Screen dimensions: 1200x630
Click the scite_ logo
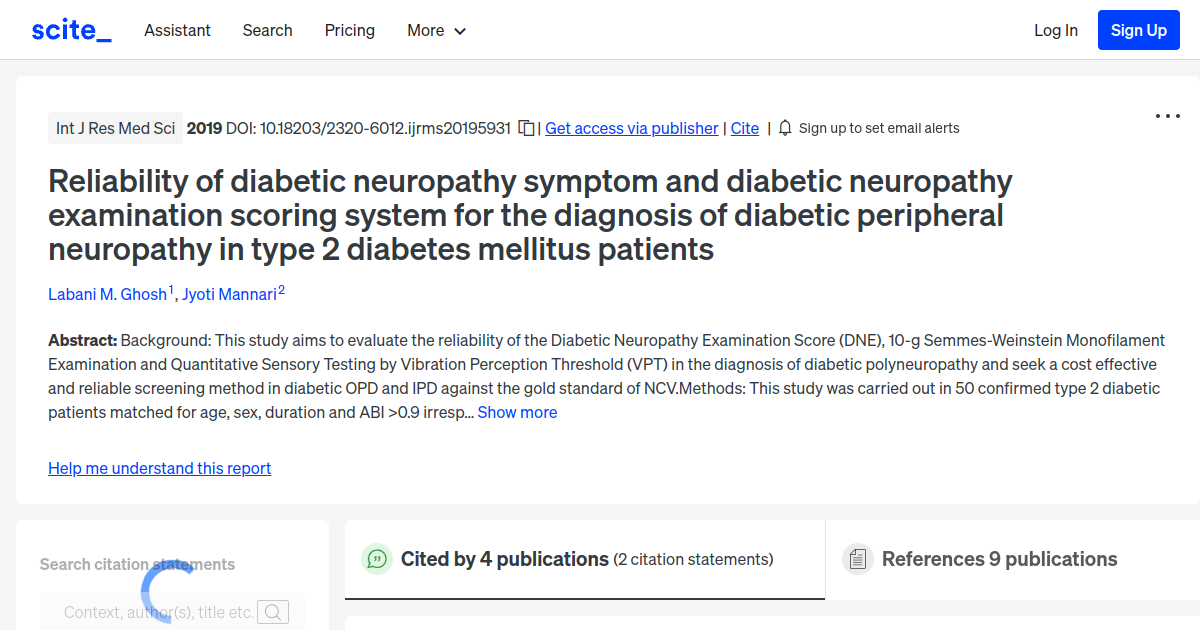click(70, 29)
